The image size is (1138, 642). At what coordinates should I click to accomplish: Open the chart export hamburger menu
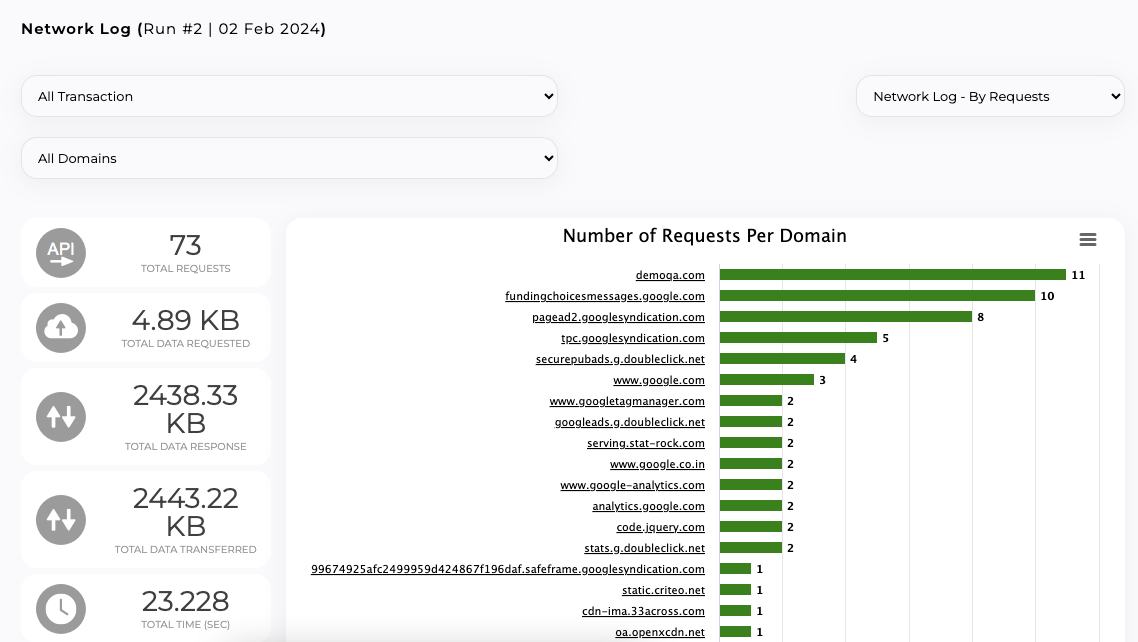[1088, 239]
